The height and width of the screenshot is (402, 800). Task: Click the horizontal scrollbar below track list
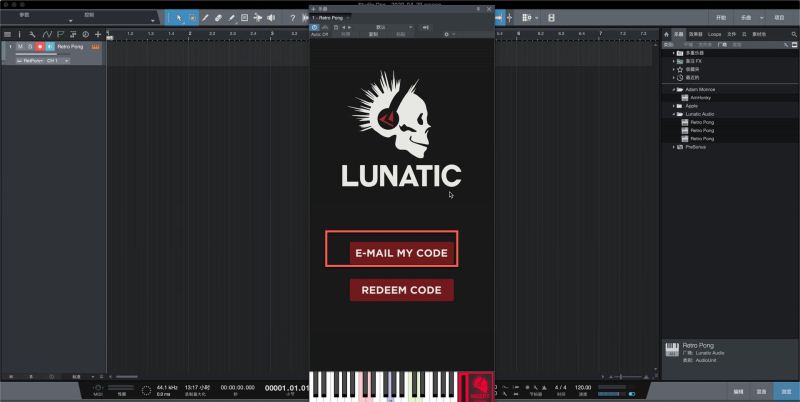[x=127, y=376]
